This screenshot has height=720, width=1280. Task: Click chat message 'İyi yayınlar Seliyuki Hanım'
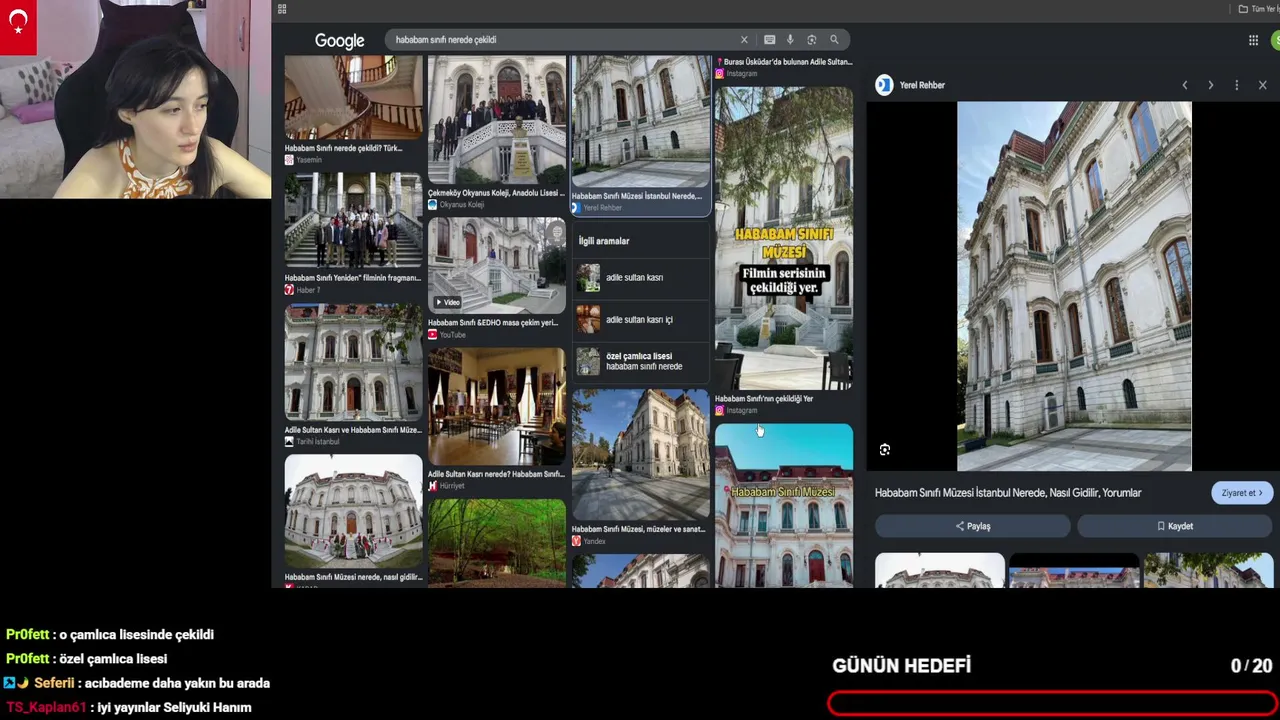pyautogui.click(x=174, y=708)
